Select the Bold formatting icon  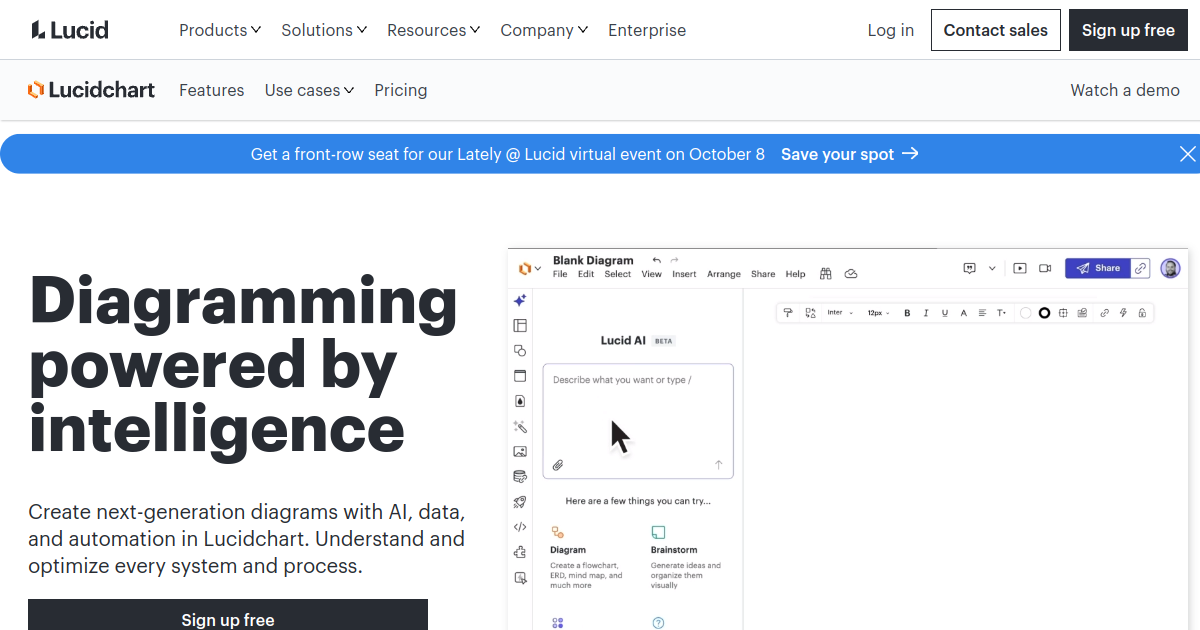908,313
